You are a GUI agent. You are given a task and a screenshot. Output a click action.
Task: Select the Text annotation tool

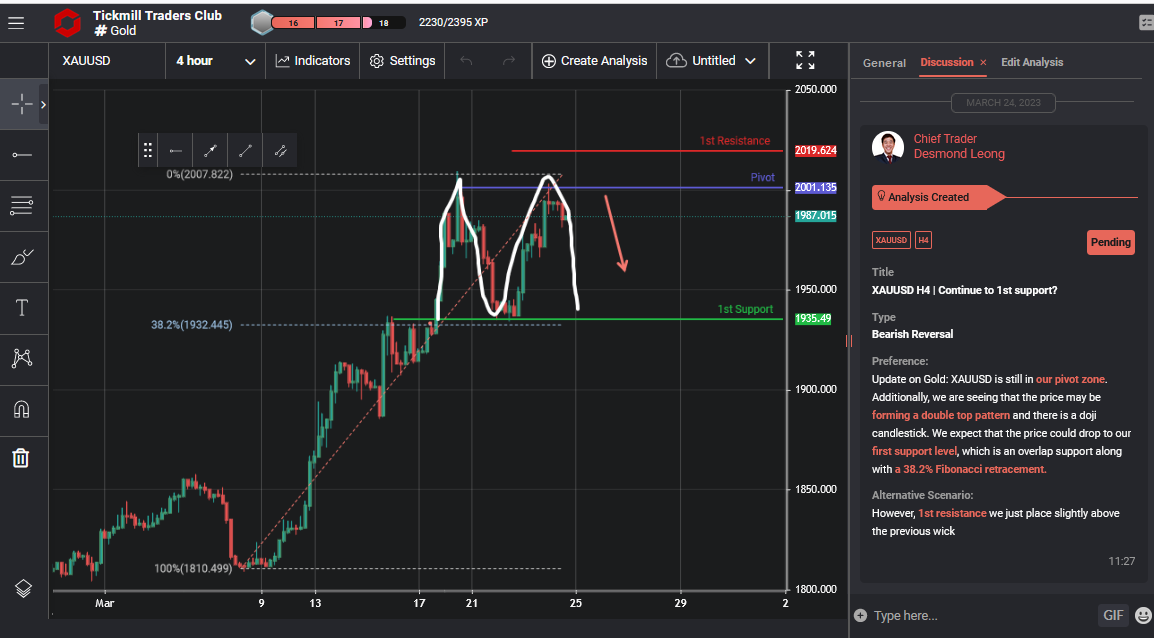coord(21,308)
